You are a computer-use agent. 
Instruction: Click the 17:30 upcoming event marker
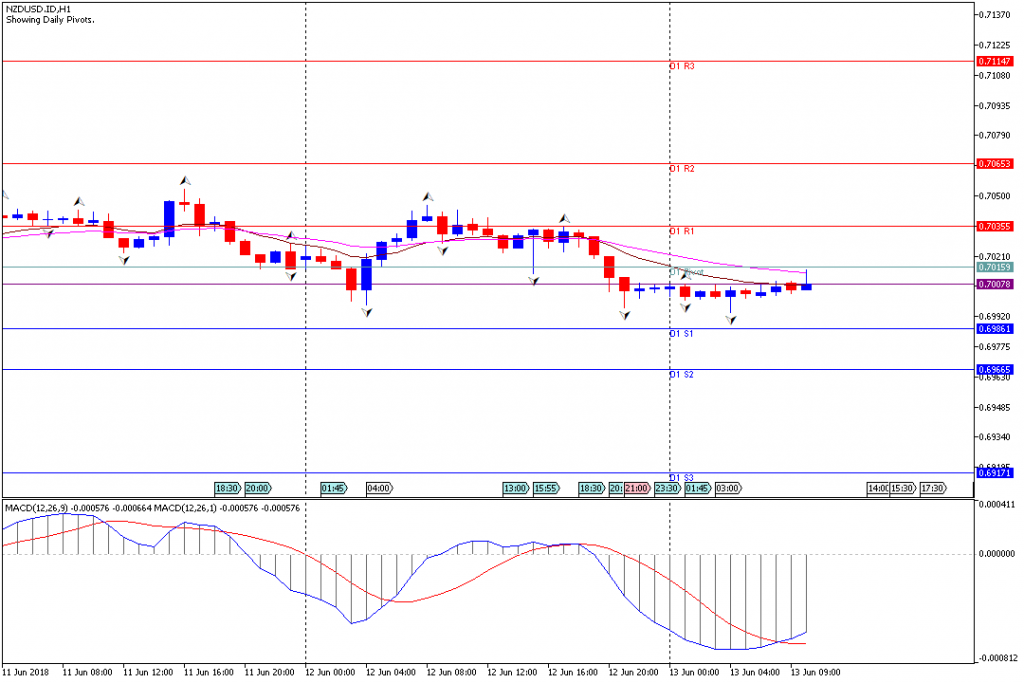(932, 488)
